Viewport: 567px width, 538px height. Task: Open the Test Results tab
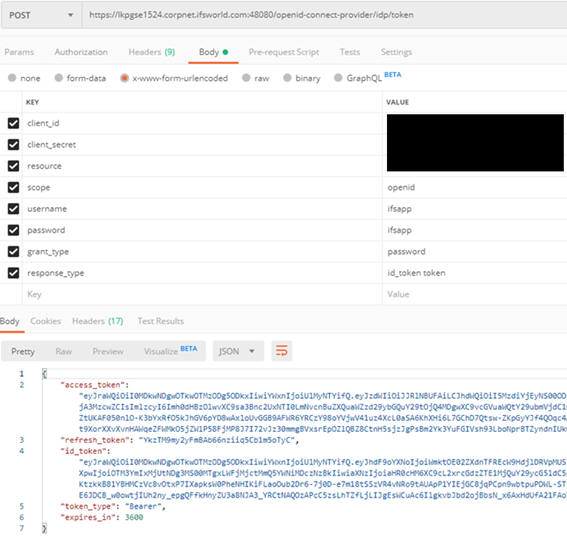pos(161,321)
